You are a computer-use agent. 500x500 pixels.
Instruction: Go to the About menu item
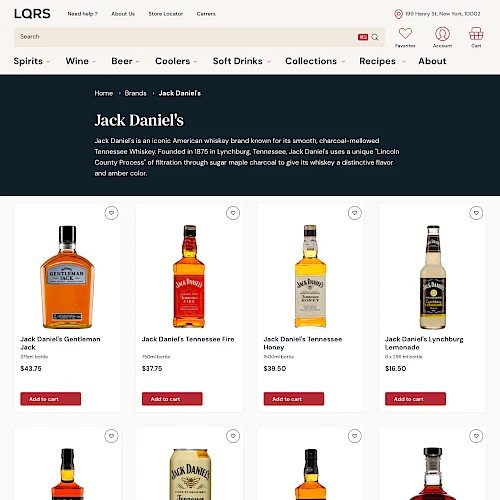tap(432, 61)
